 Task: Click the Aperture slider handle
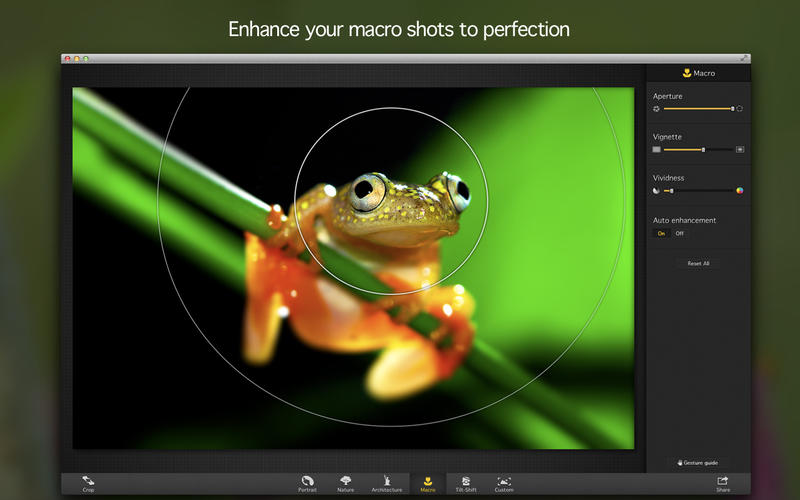click(732, 108)
